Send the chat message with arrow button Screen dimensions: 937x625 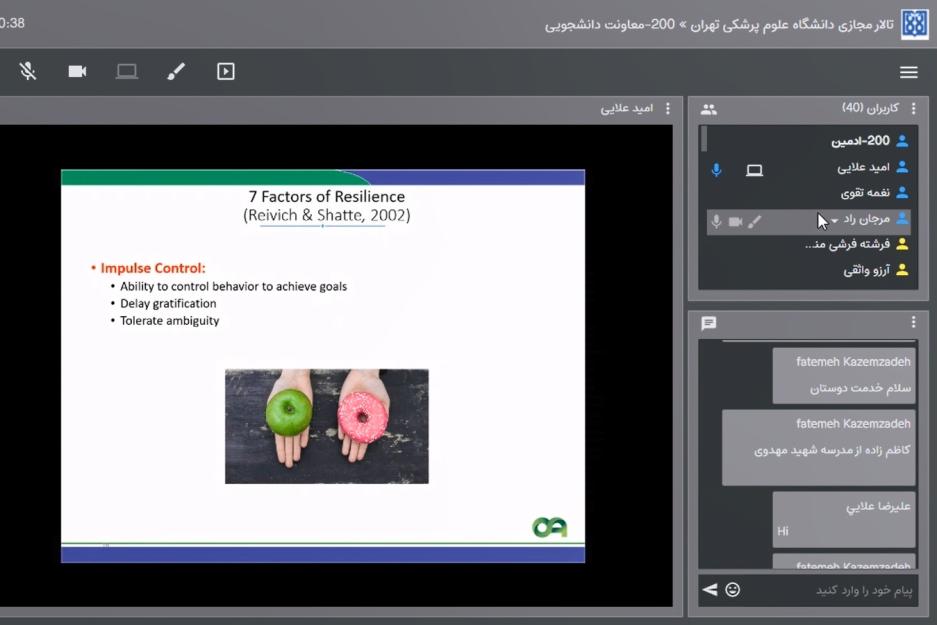tap(710, 590)
